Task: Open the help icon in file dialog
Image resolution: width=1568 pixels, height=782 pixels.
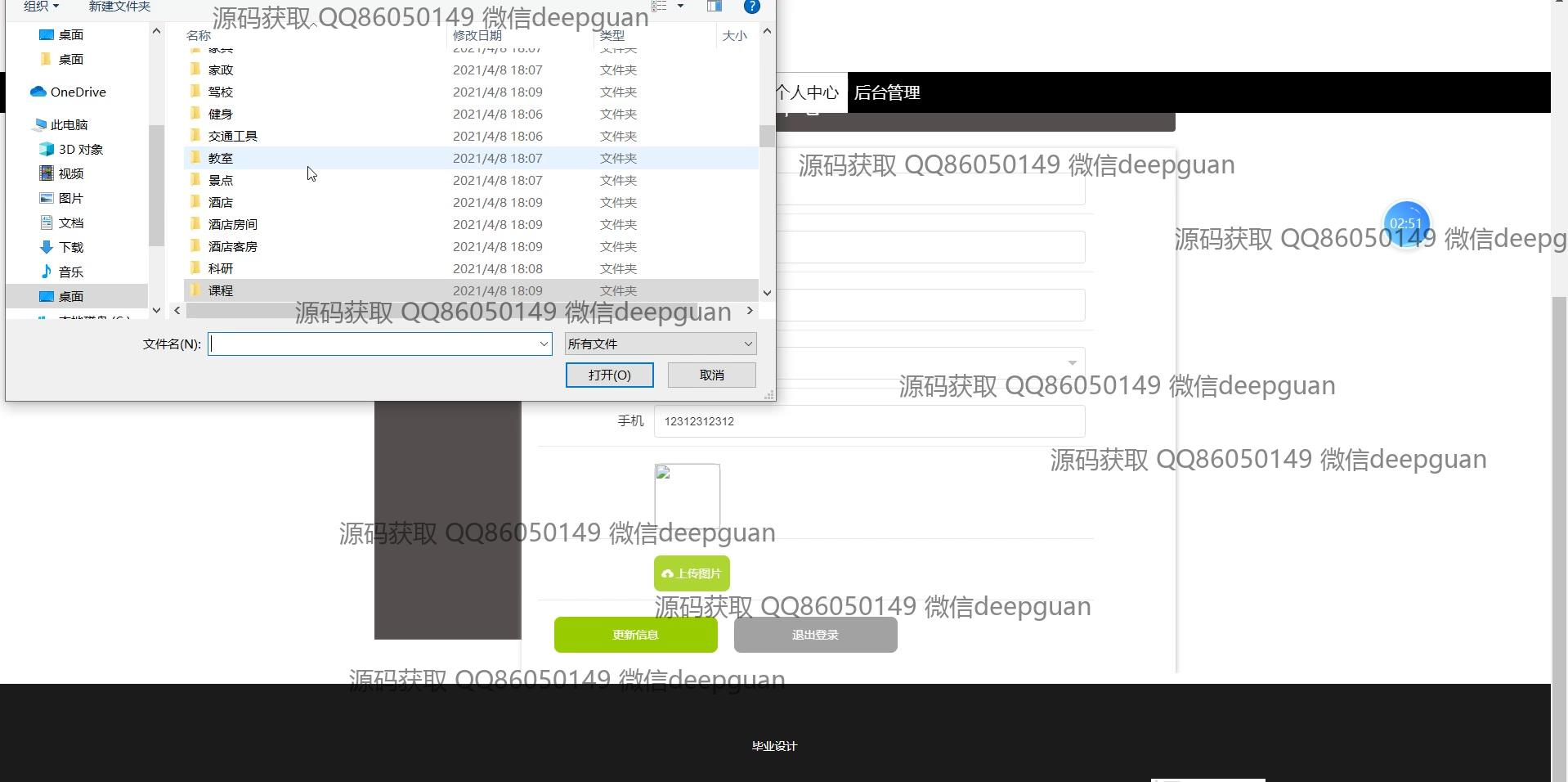Action: (x=751, y=7)
